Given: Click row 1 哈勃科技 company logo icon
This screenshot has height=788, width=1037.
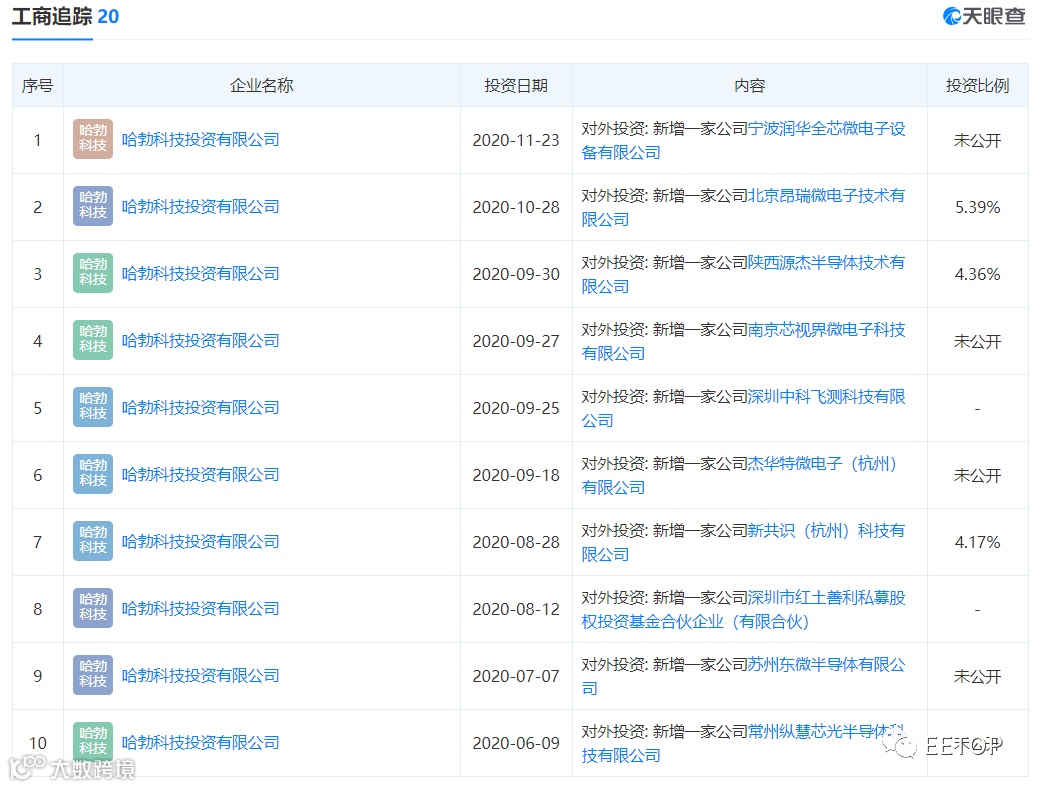Looking at the screenshot, I should pyautogui.click(x=93, y=139).
